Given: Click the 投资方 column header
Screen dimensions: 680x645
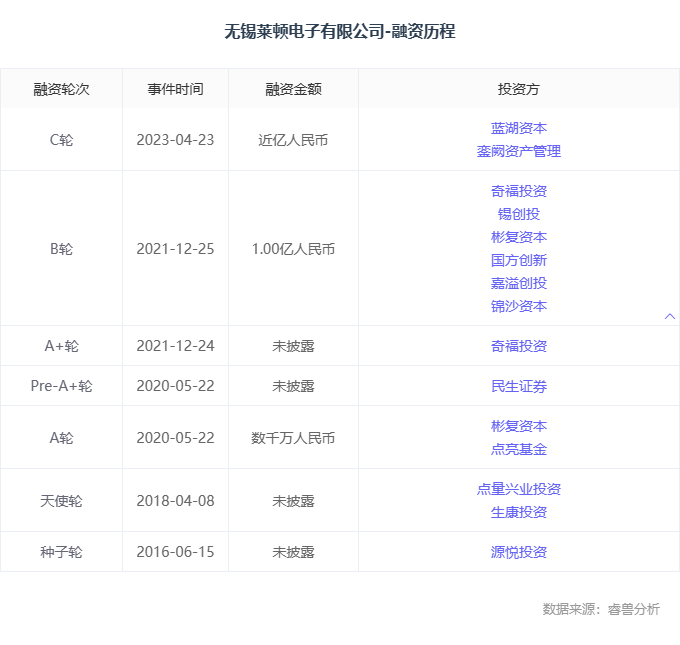Looking at the screenshot, I should click(519, 89).
